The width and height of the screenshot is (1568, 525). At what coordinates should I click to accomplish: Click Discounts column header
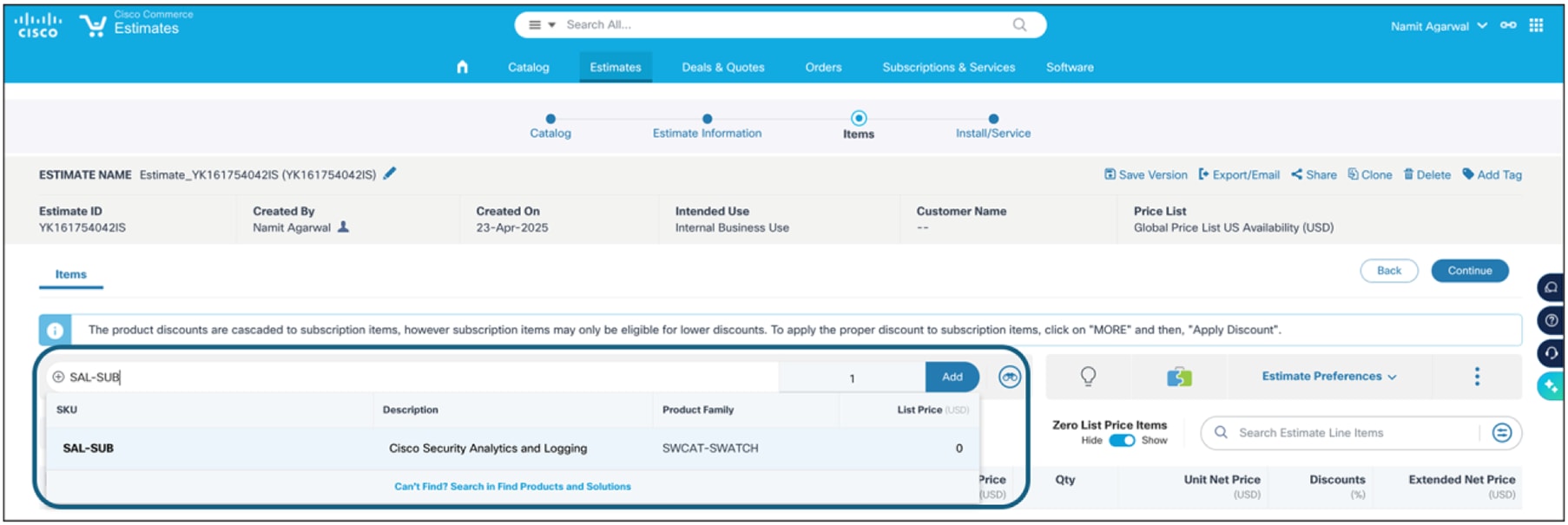pyautogui.click(x=1337, y=480)
